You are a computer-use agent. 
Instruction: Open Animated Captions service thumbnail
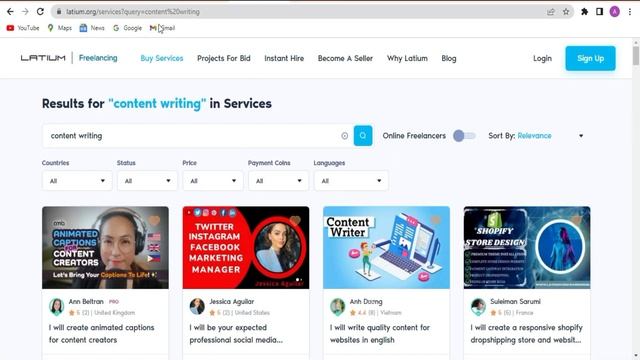click(105, 247)
